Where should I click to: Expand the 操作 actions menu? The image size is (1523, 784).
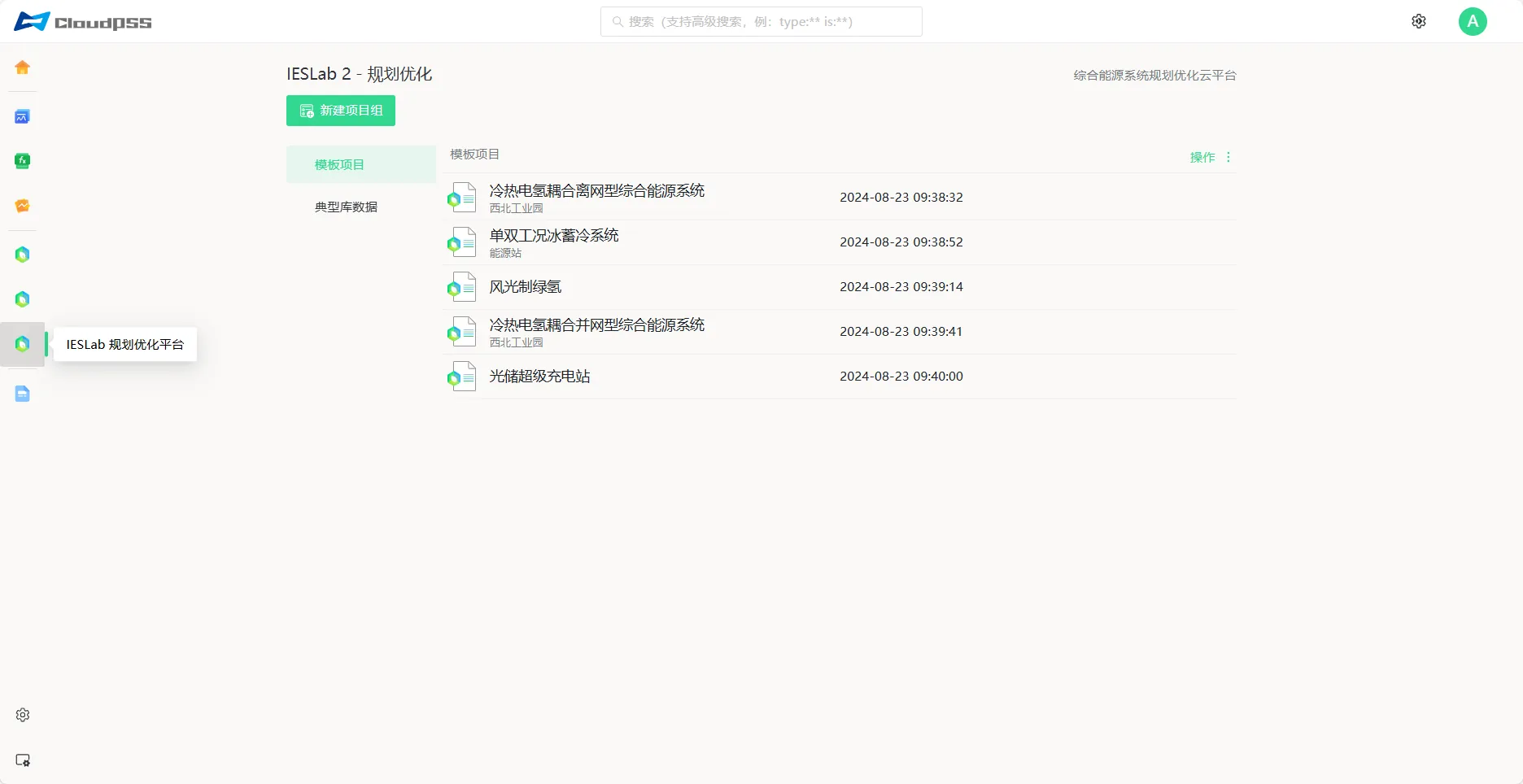pos(1211,157)
